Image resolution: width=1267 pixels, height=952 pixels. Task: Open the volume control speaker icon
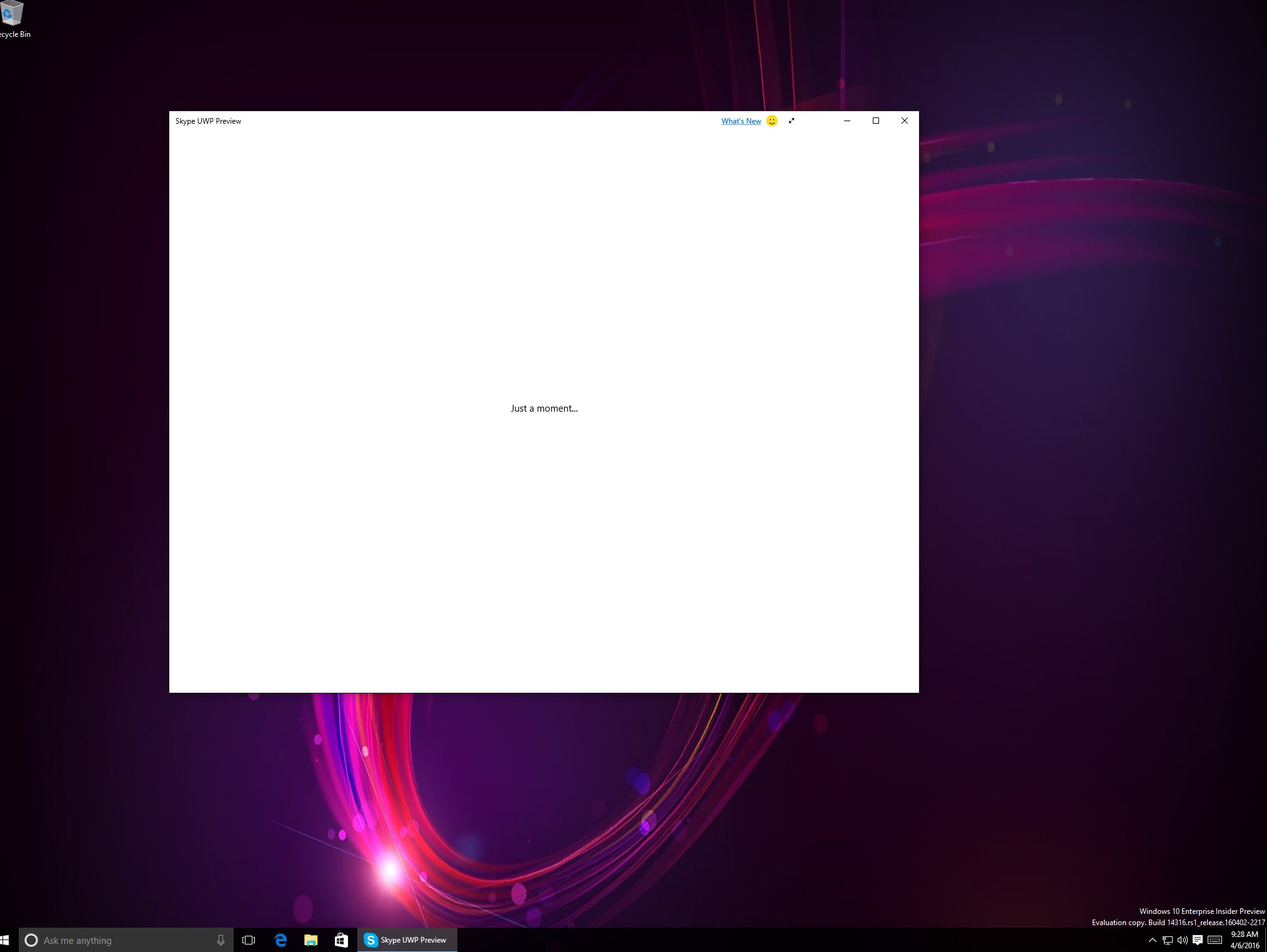(1183, 940)
